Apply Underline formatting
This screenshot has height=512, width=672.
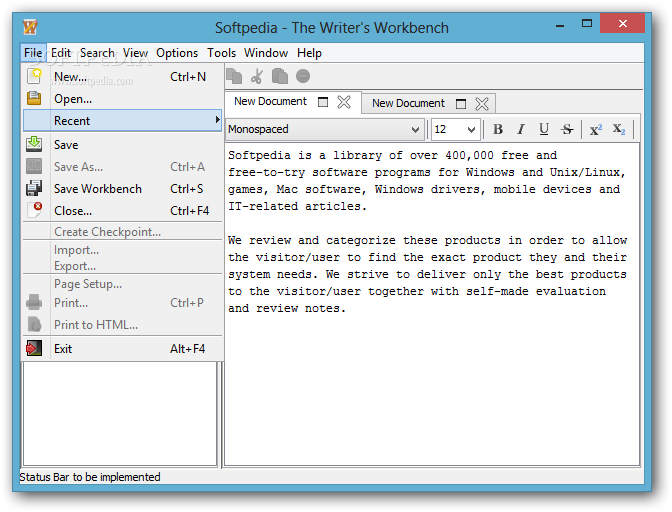(x=544, y=129)
